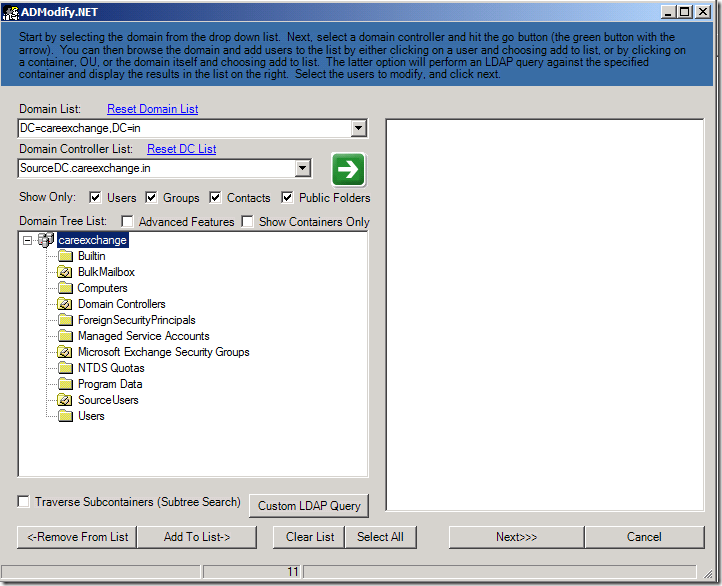Enable the Advanced Features checkbox
The image size is (722, 586).
click(x=127, y=221)
